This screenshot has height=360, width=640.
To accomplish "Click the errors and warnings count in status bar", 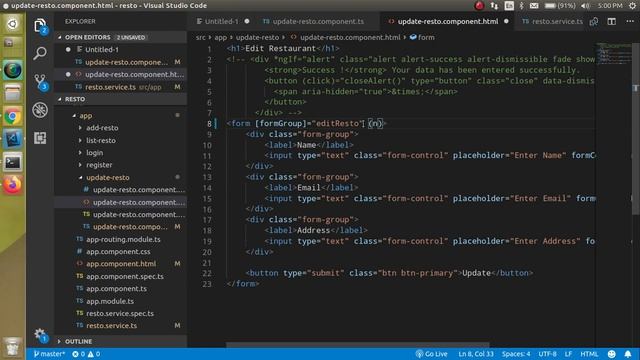I will click(86, 354).
